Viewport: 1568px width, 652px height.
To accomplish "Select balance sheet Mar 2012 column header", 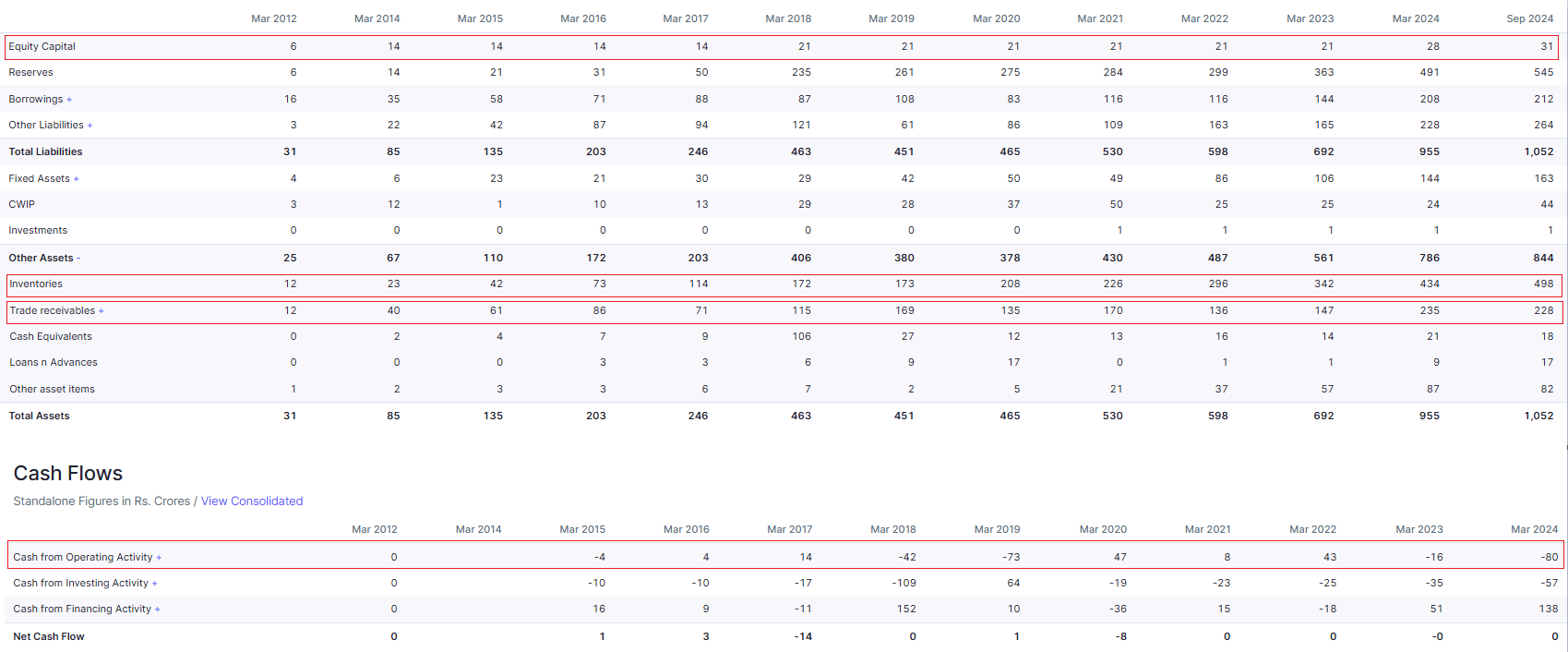I will tap(274, 18).
